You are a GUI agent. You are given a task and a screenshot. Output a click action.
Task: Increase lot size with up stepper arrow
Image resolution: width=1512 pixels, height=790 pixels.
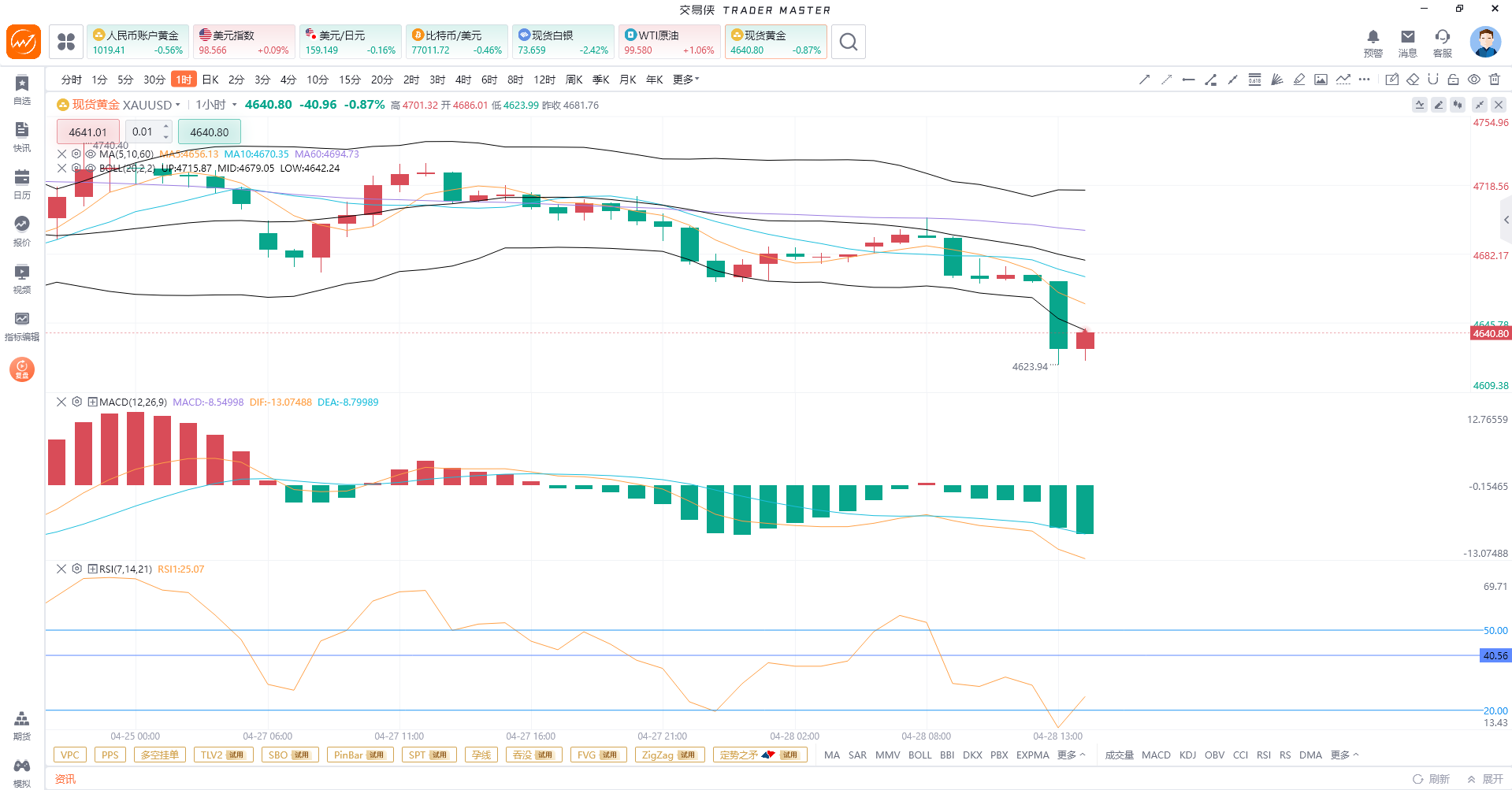click(x=166, y=127)
